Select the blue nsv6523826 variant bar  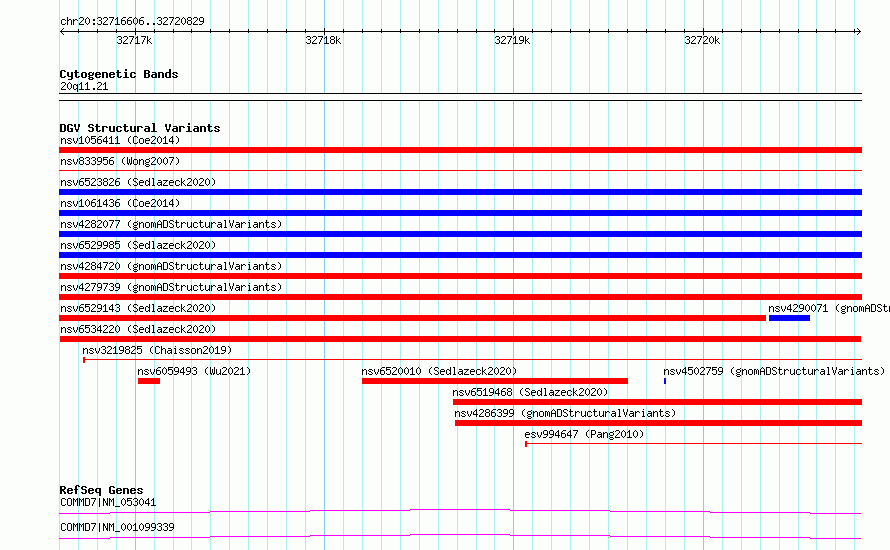[x=460, y=192]
